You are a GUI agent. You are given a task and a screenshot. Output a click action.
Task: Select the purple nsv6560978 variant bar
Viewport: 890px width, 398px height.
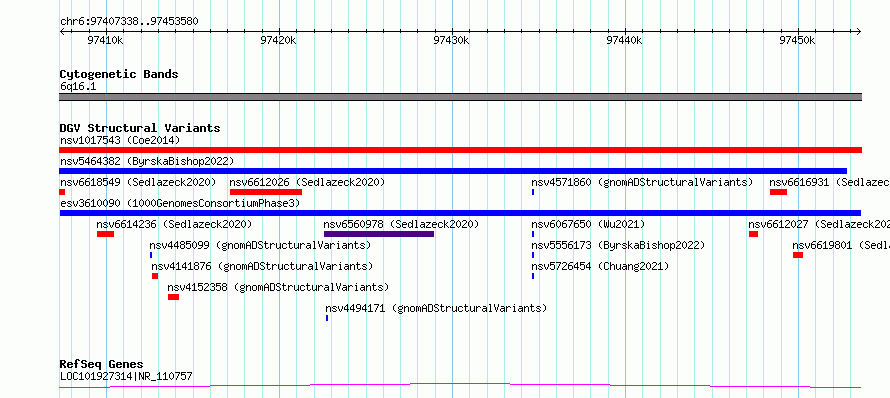379,234
